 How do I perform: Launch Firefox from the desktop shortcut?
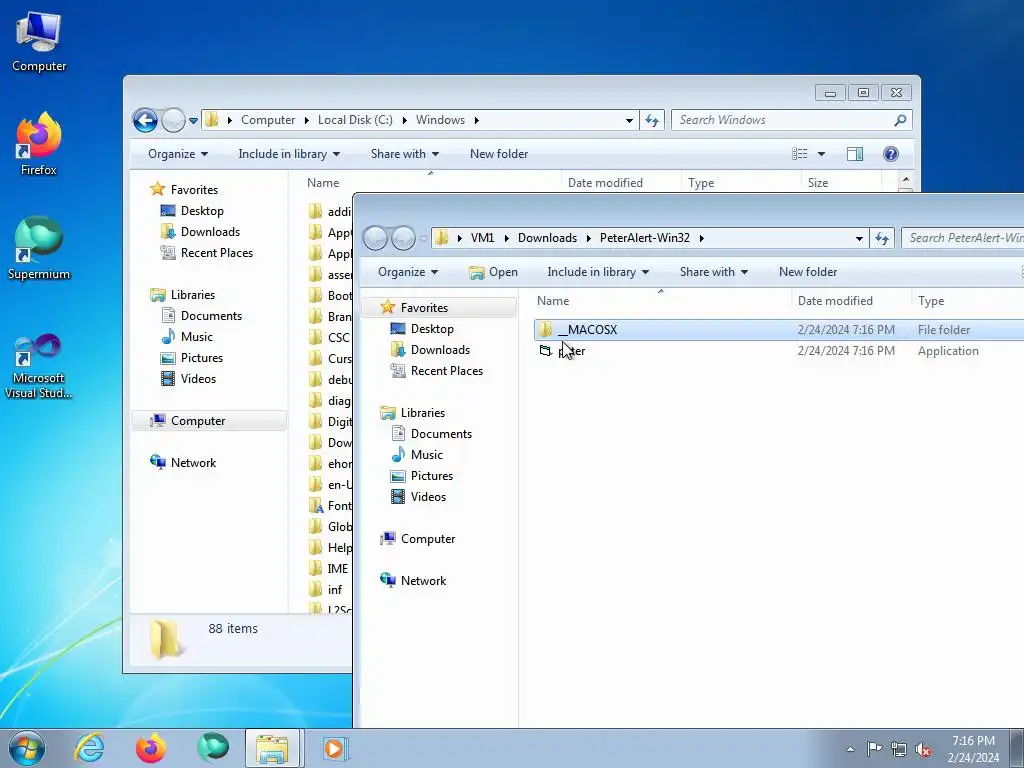click(39, 144)
